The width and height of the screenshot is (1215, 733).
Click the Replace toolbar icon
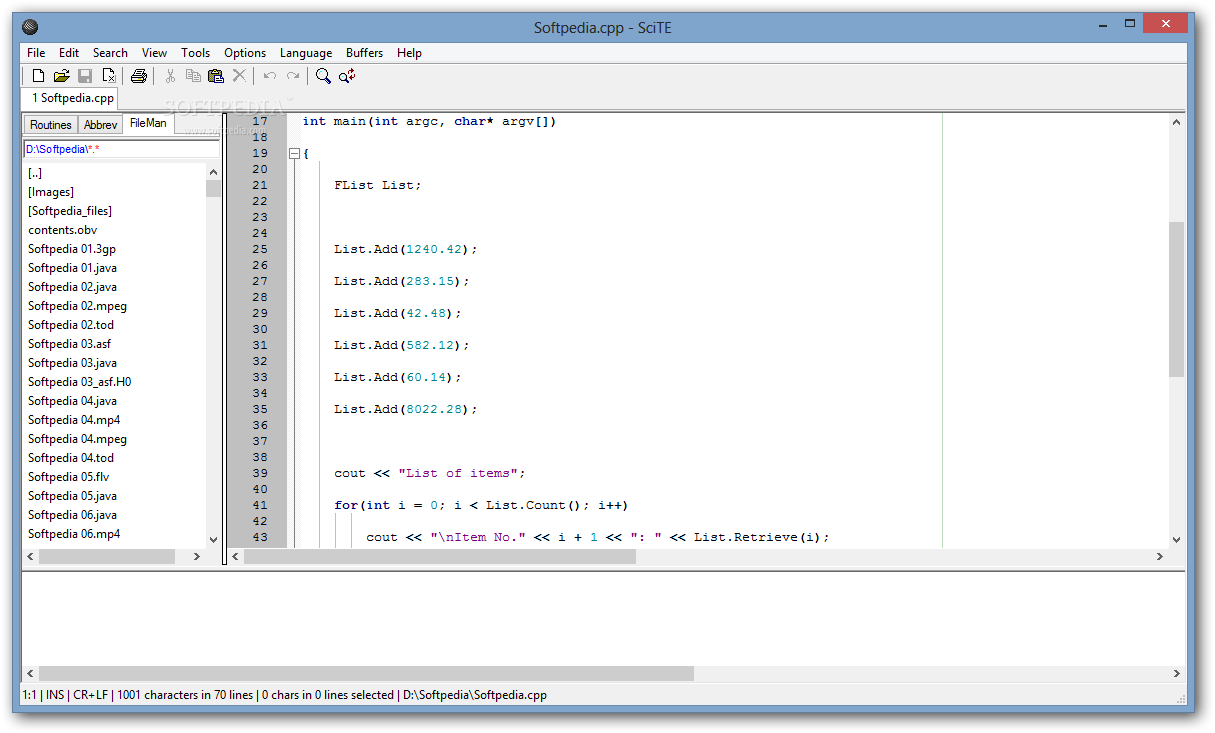pos(347,76)
